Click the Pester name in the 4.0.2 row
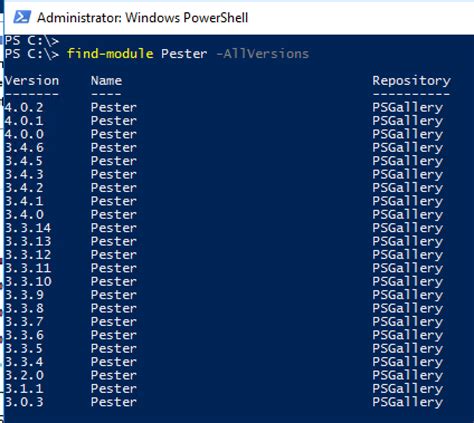Screen dimensions: 474x423 [114, 107]
